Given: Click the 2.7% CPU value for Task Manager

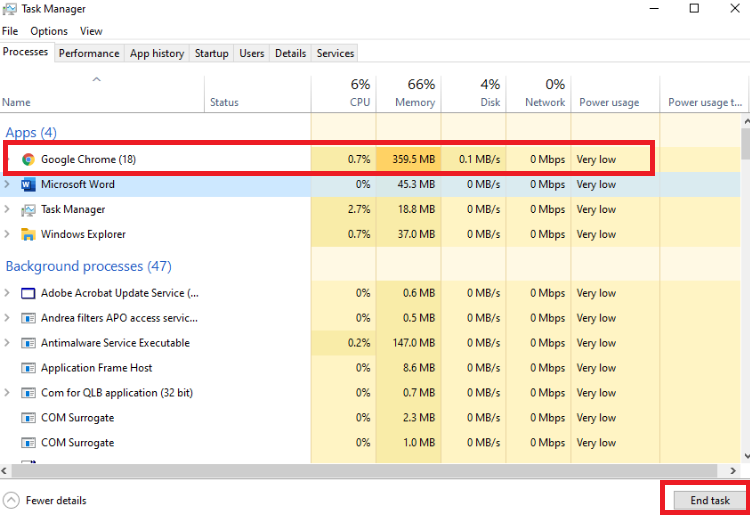Looking at the screenshot, I should pyautogui.click(x=359, y=209).
